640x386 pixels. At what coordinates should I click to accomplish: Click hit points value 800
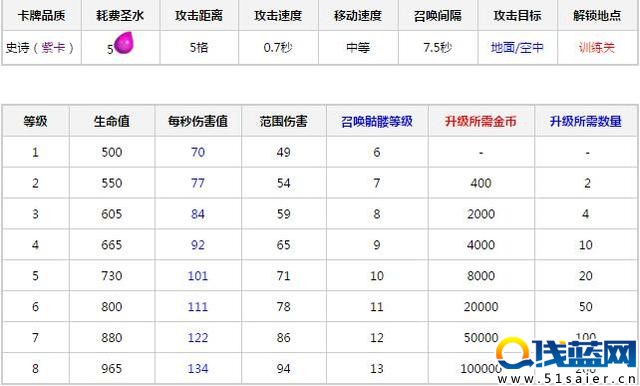point(111,306)
